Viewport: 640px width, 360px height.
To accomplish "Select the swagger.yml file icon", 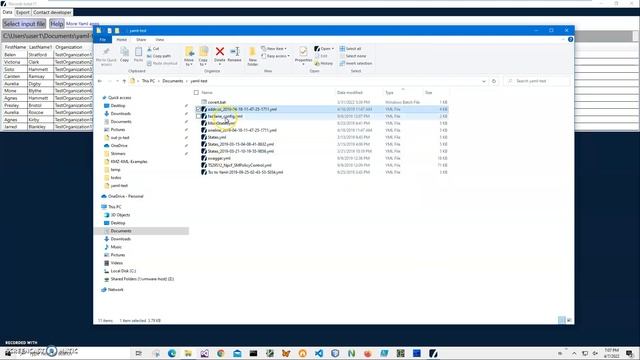I will coord(204,158).
